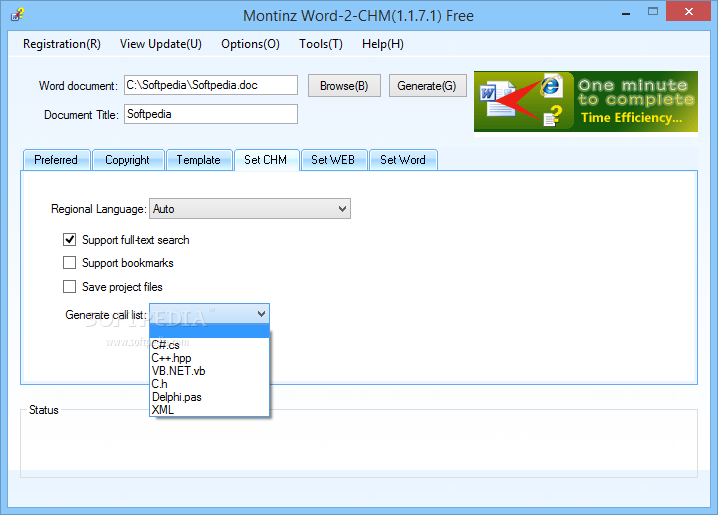This screenshot has height=515, width=718.
Task: Select the blank highlighted list entry
Action: [209, 331]
